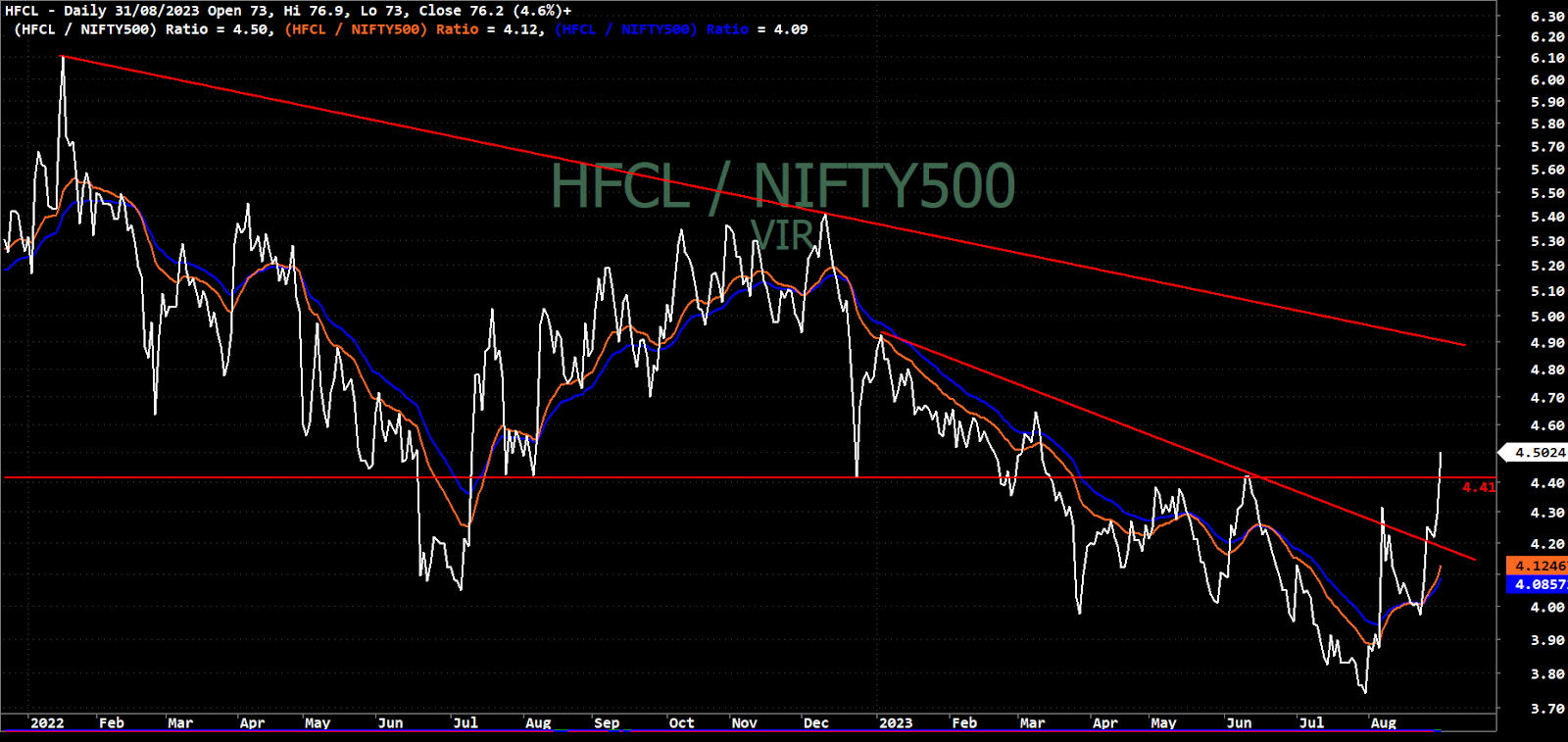Click the 4.90 value on price axis
This screenshot has height=742, width=1568.
click(1547, 343)
